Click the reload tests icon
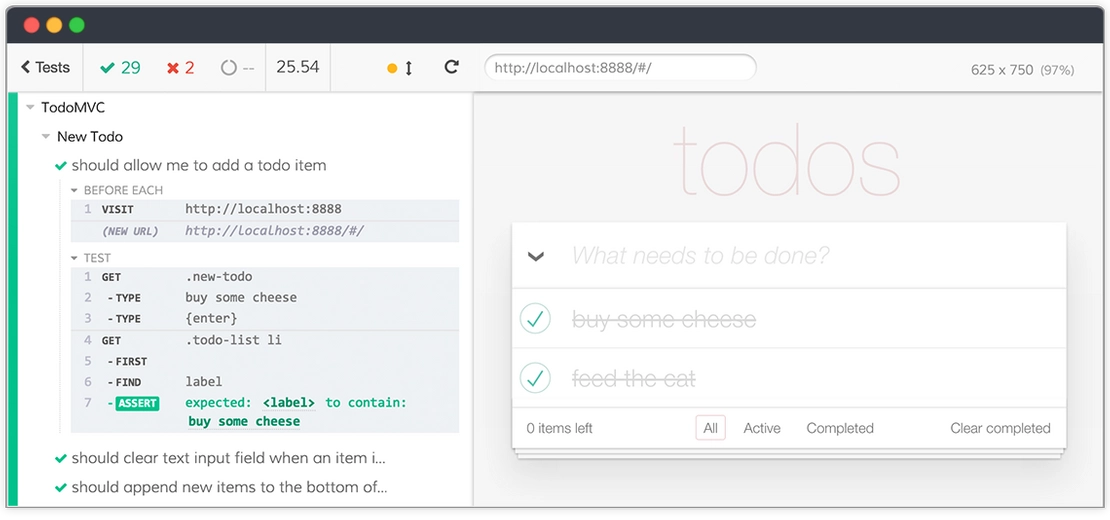Image resolution: width=1110 pixels, height=520 pixels. pyautogui.click(x=451, y=67)
